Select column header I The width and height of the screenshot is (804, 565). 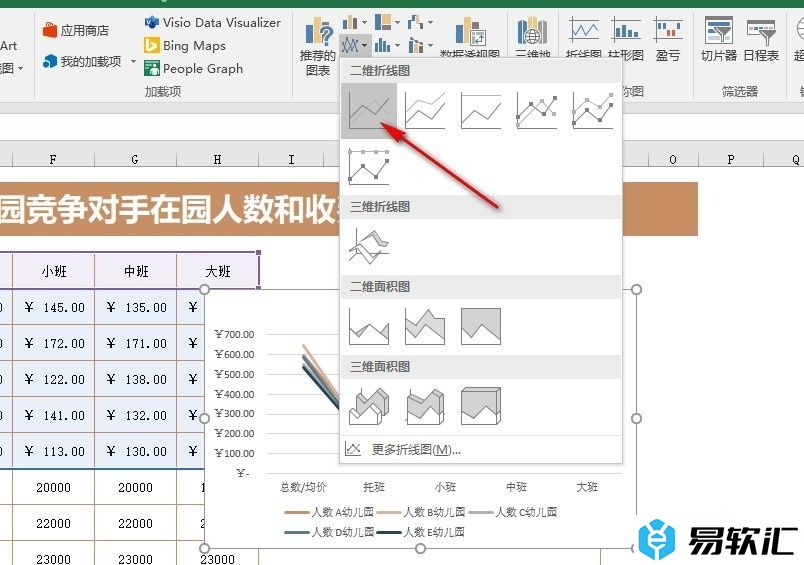tap(291, 159)
